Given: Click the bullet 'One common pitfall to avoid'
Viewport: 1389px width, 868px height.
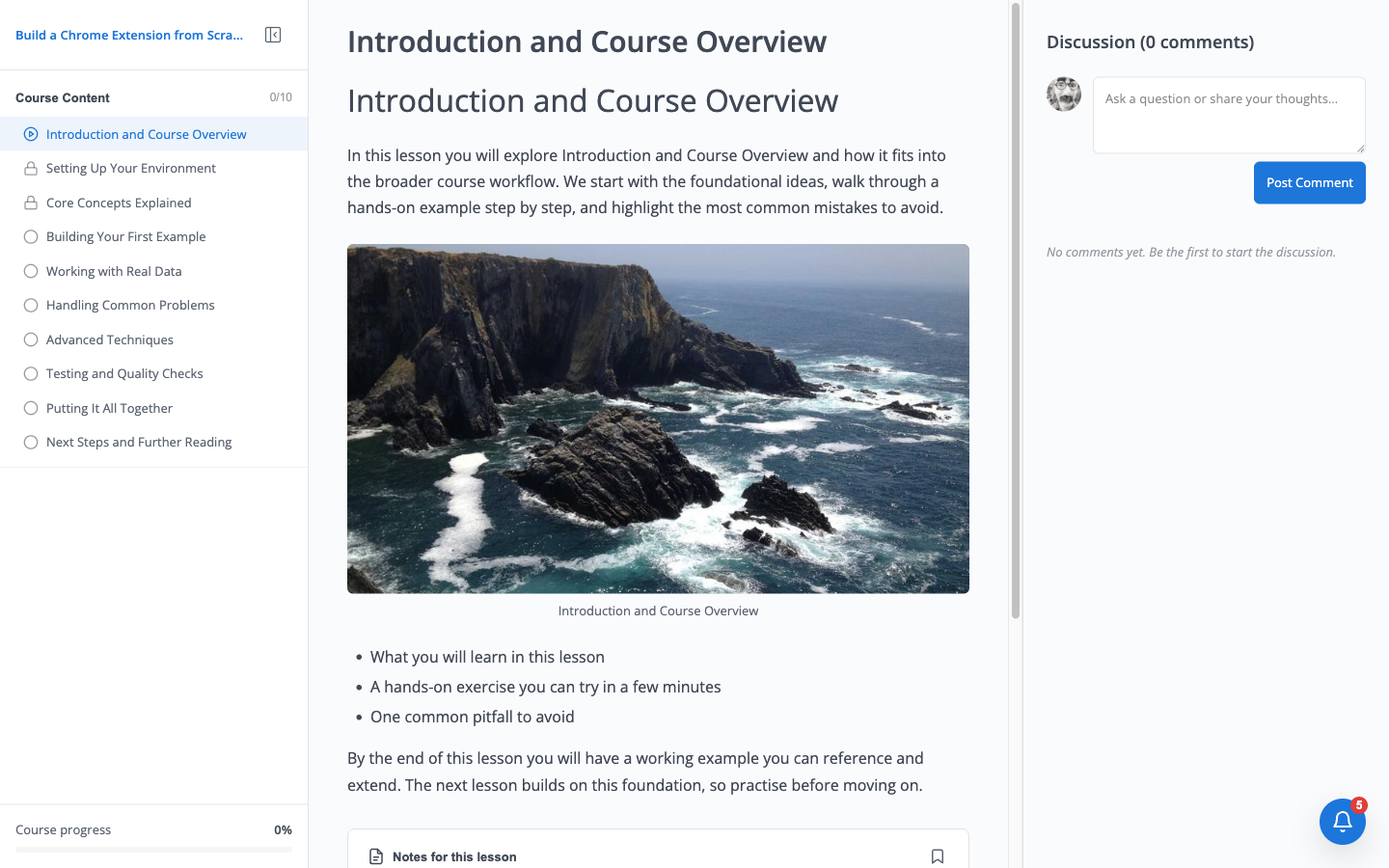Looking at the screenshot, I should click(473, 717).
